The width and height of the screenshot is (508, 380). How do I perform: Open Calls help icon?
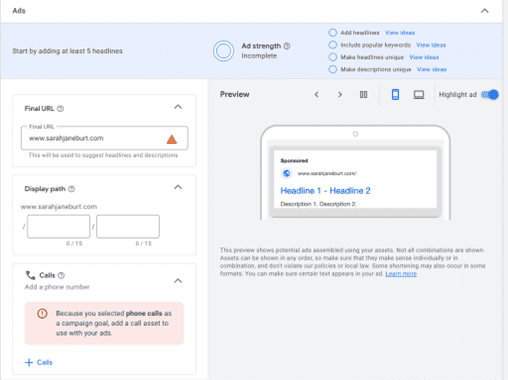coord(61,275)
